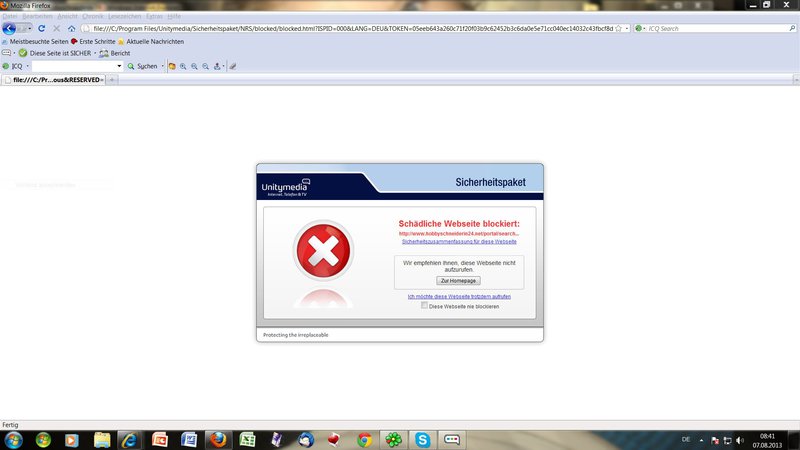The width and height of the screenshot is (800, 450).
Task: Click the highlighter icon in ICQ toolbar
Action: 233,66
